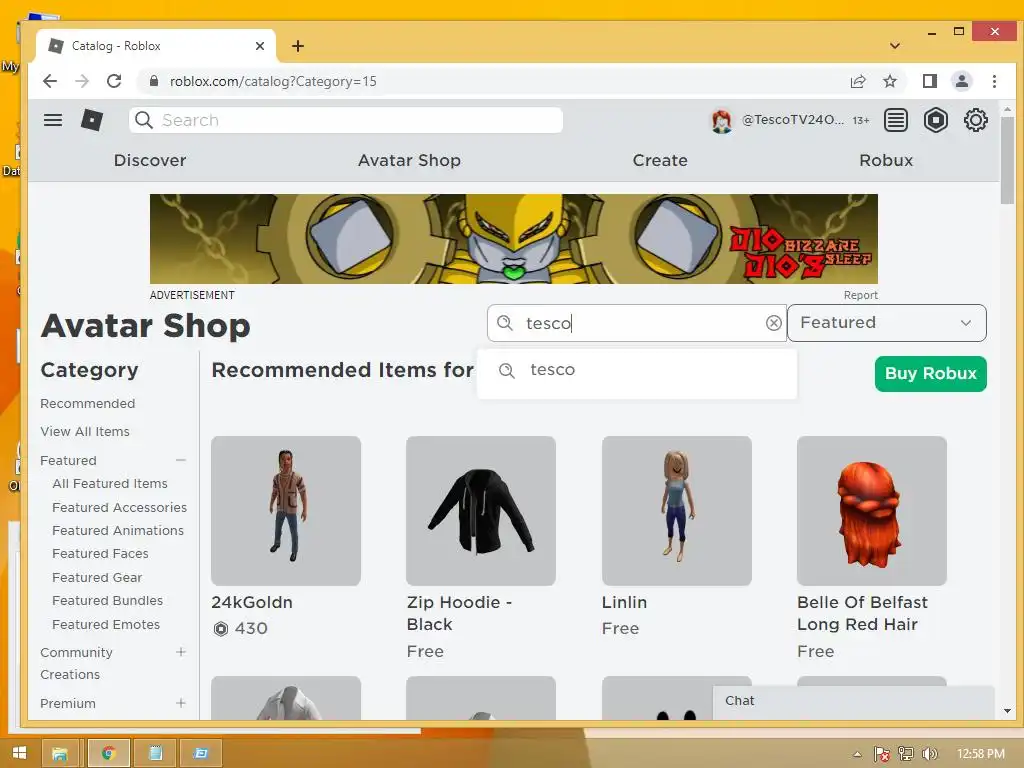Click the address bar URL

(x=273, y=81)
